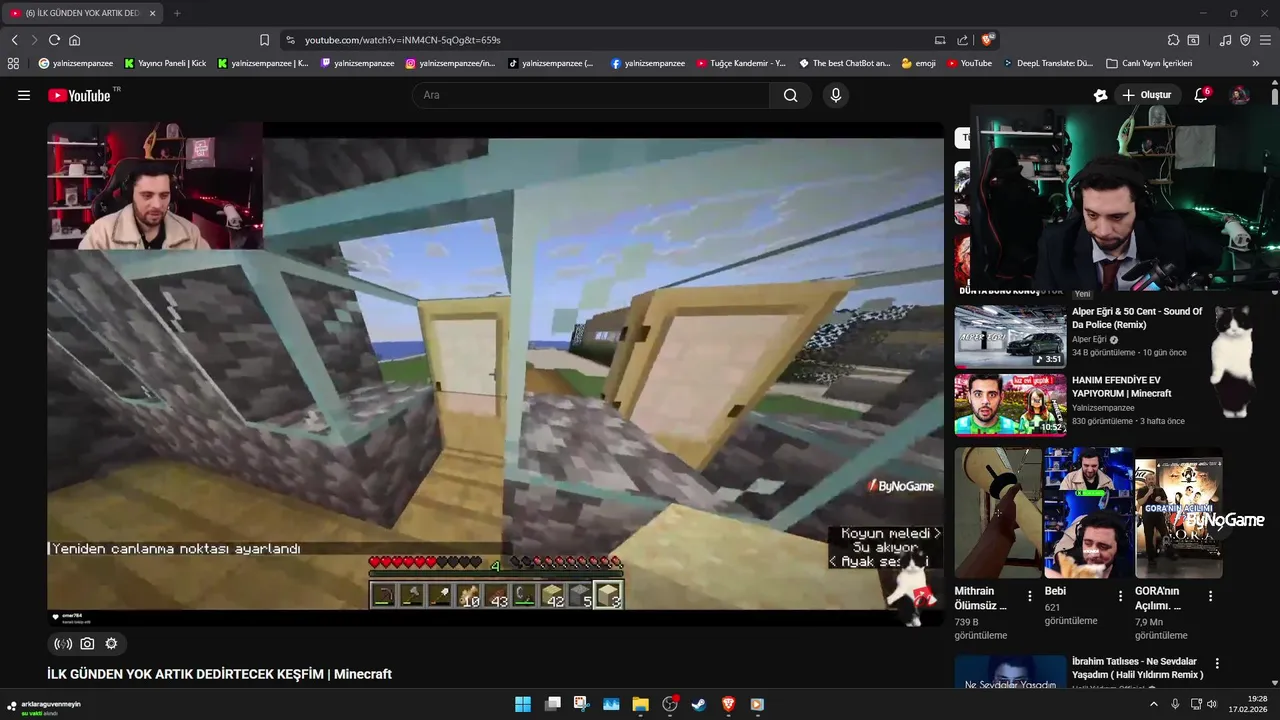1280x720 pixels.
Task: Start voice search with the microphone
Action: (836, 95)
